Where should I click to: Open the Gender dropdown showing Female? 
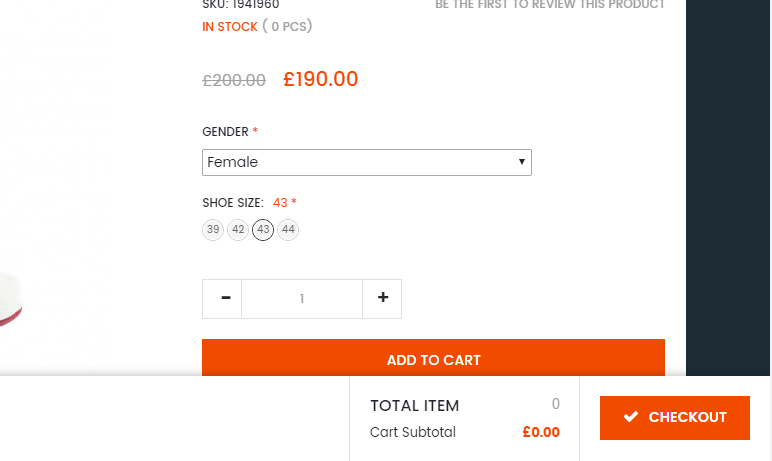(x=366, y=162)
